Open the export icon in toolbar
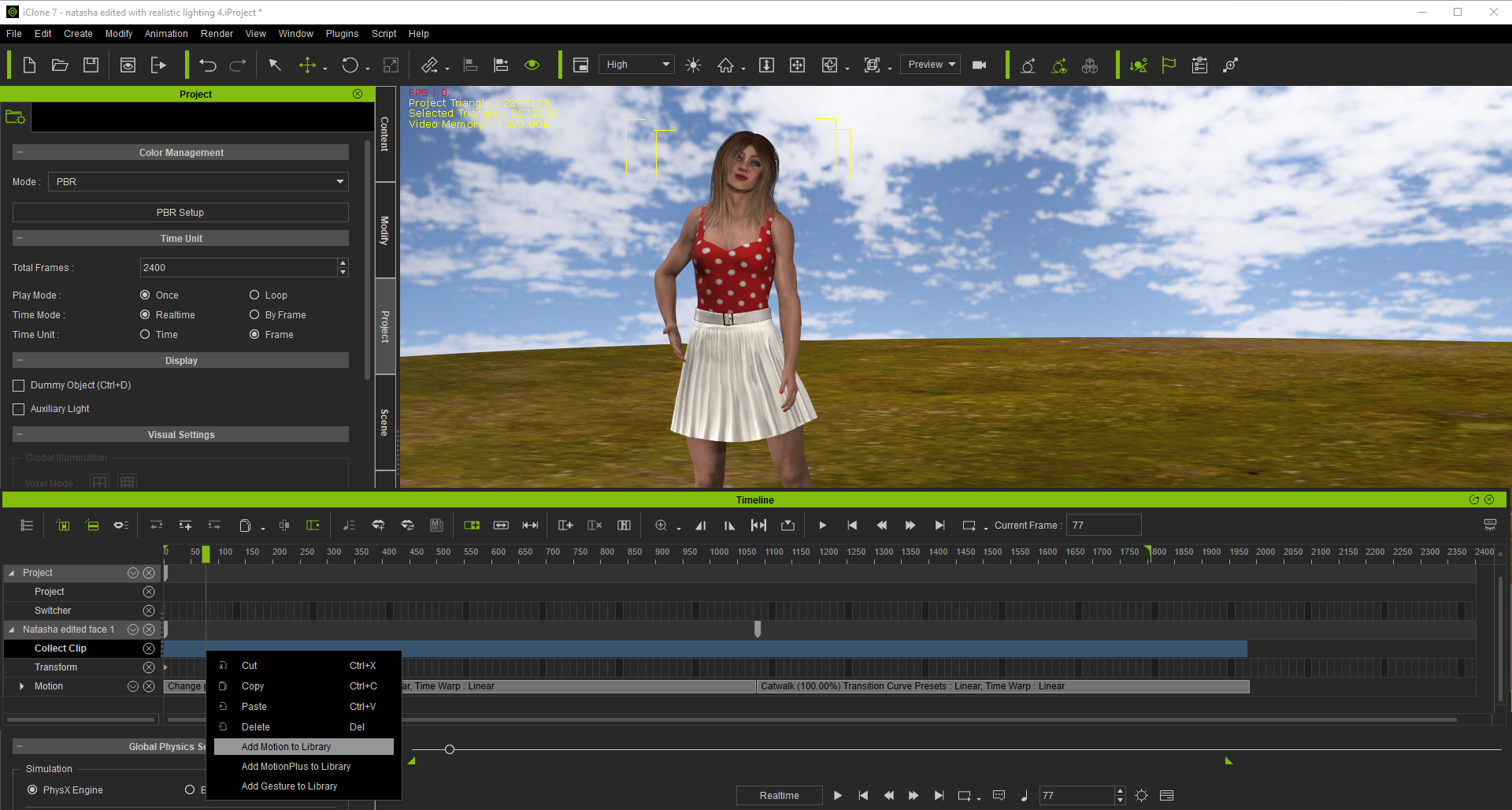Image resolution: width=1512 pixels, height=810 pixels. (x=158, y=65)
